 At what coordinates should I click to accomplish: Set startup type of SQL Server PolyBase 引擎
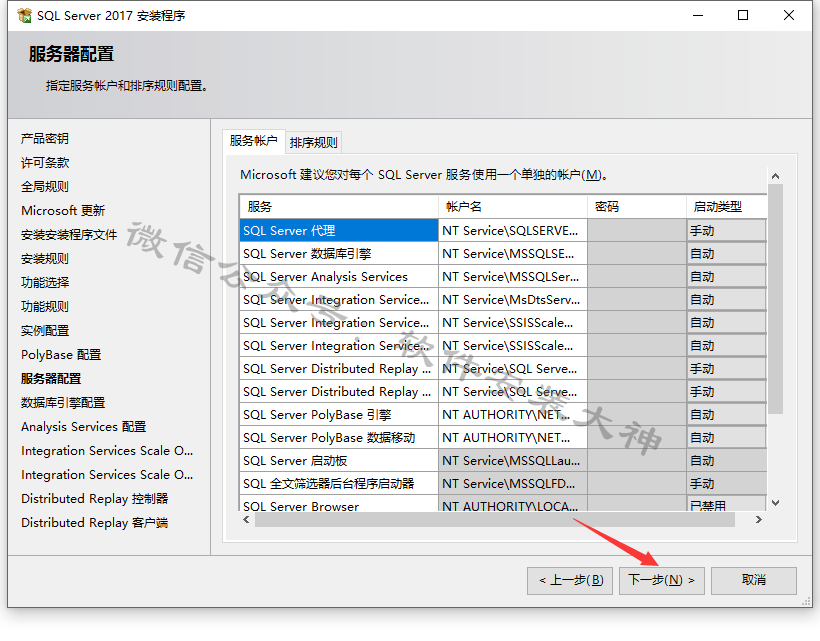726,415
